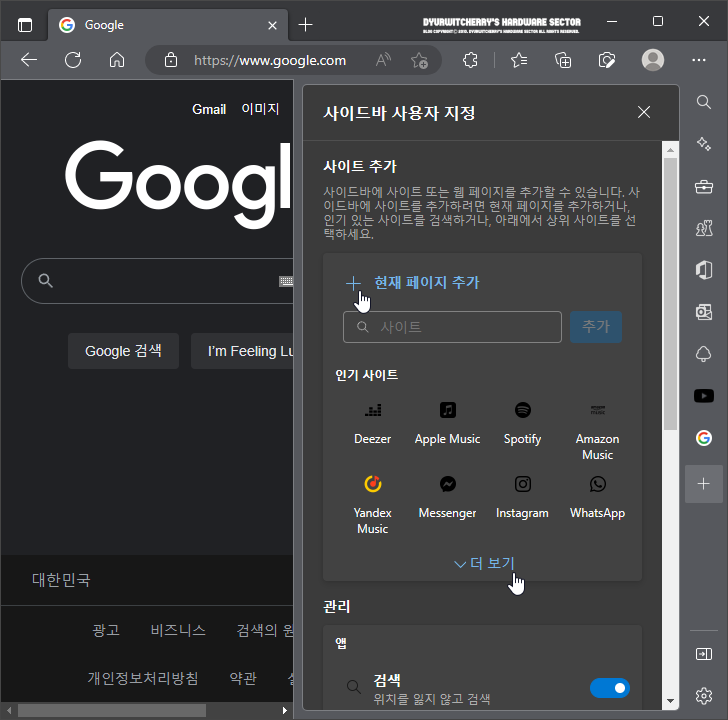Image resolution: width=728 pixels, height=720 pixels.
Task: Open sidebar settings gear
Action: pyautogui.click(x=704, y=696)
